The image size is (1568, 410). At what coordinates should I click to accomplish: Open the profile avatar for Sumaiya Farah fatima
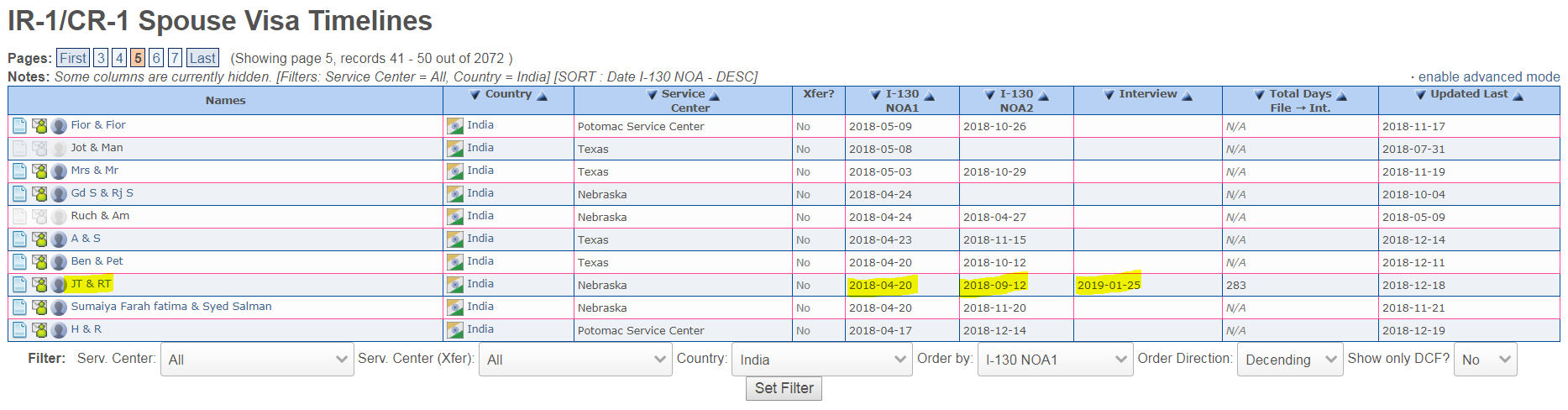point(59,307)
